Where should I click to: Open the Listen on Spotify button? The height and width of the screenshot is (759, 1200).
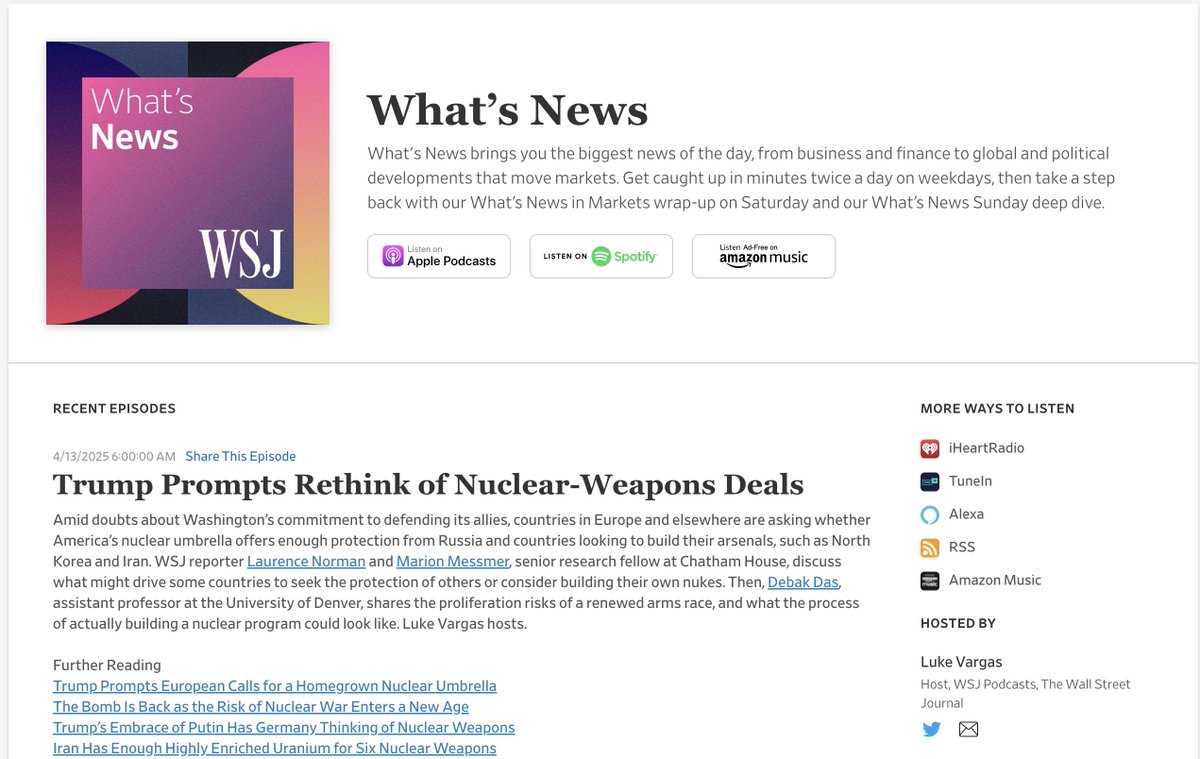601,256
